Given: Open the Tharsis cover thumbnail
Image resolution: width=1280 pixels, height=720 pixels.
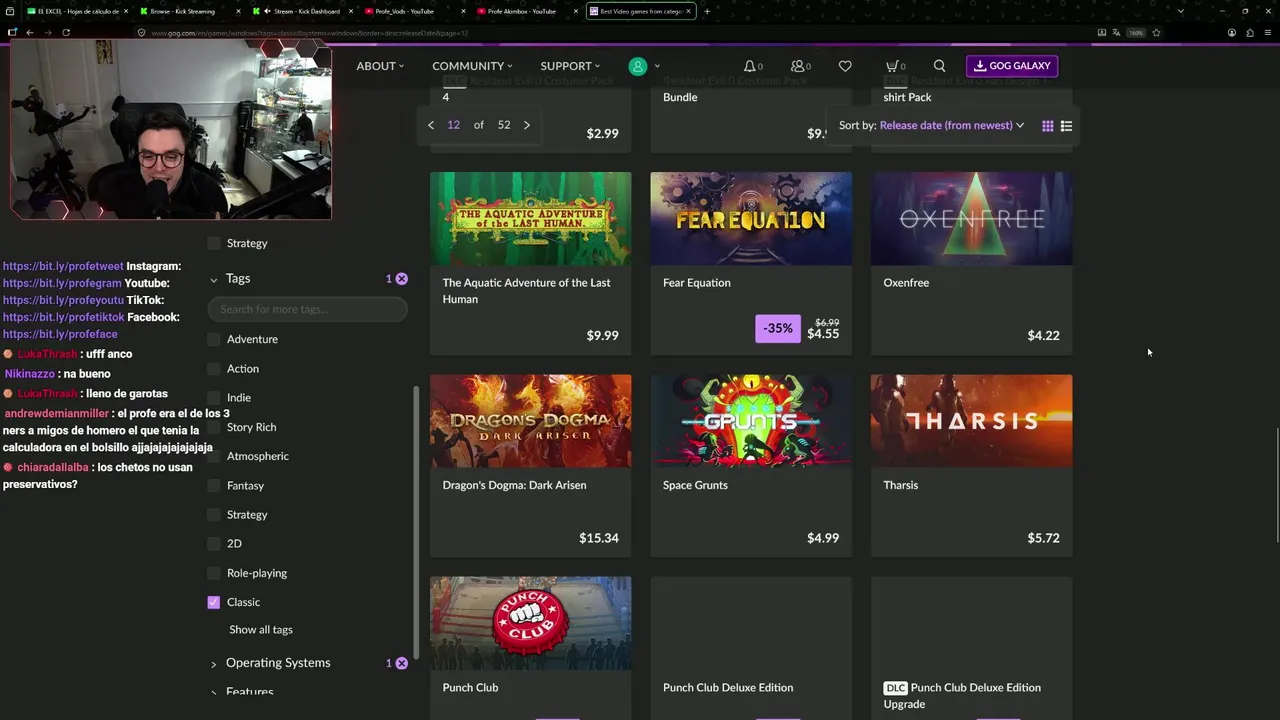Looking at the screenshot, I should pyautogui.click(x=972, y=421).
